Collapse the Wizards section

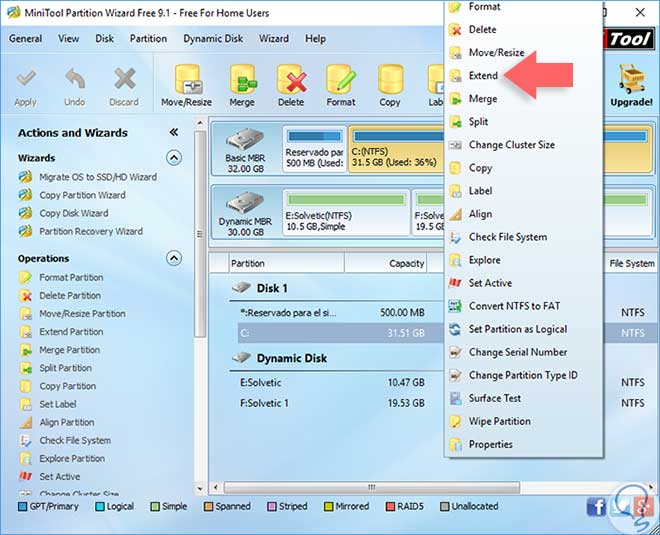[x=174, y=158]
